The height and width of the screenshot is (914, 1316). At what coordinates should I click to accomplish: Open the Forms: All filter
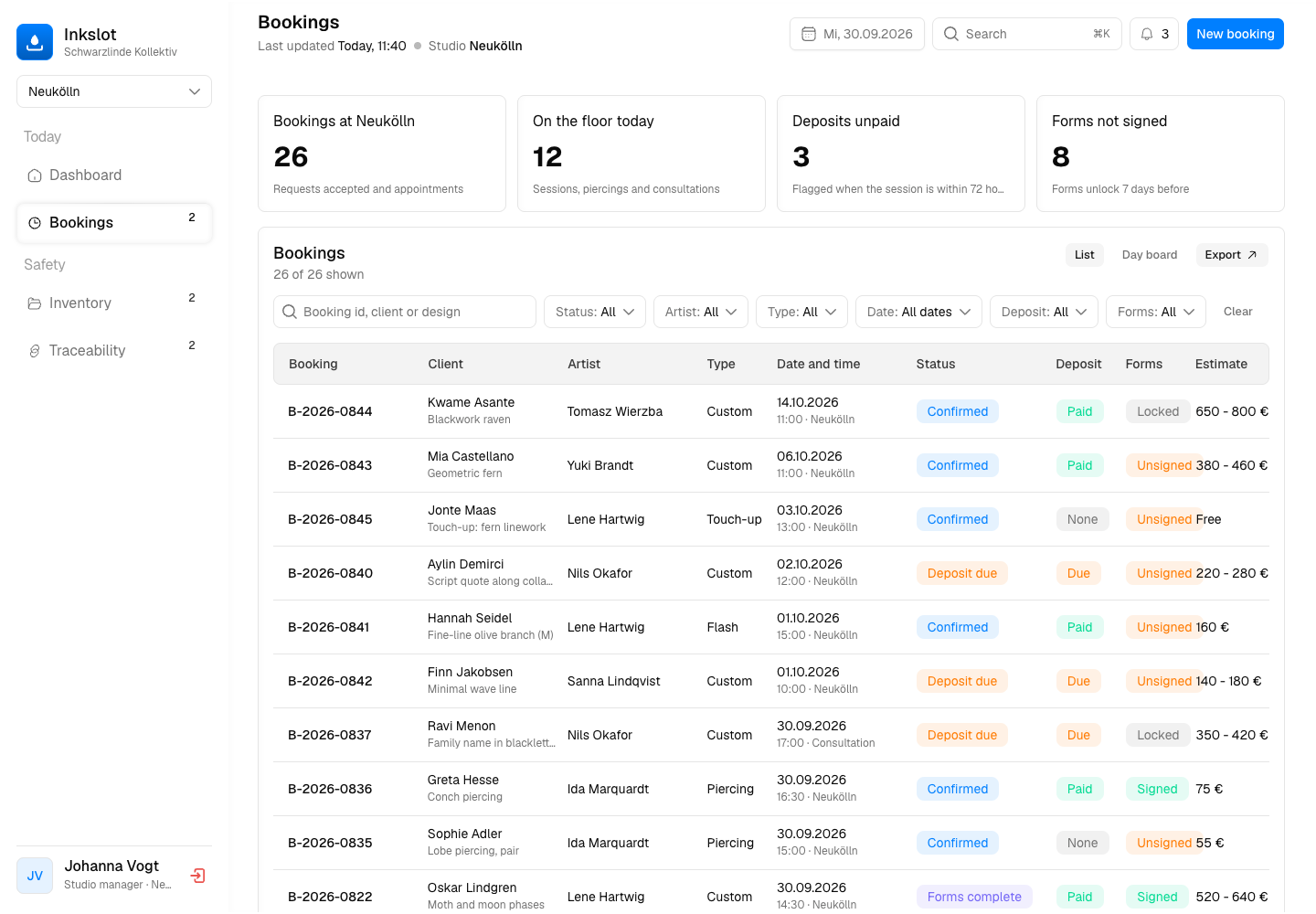(x=1156, y=312)
